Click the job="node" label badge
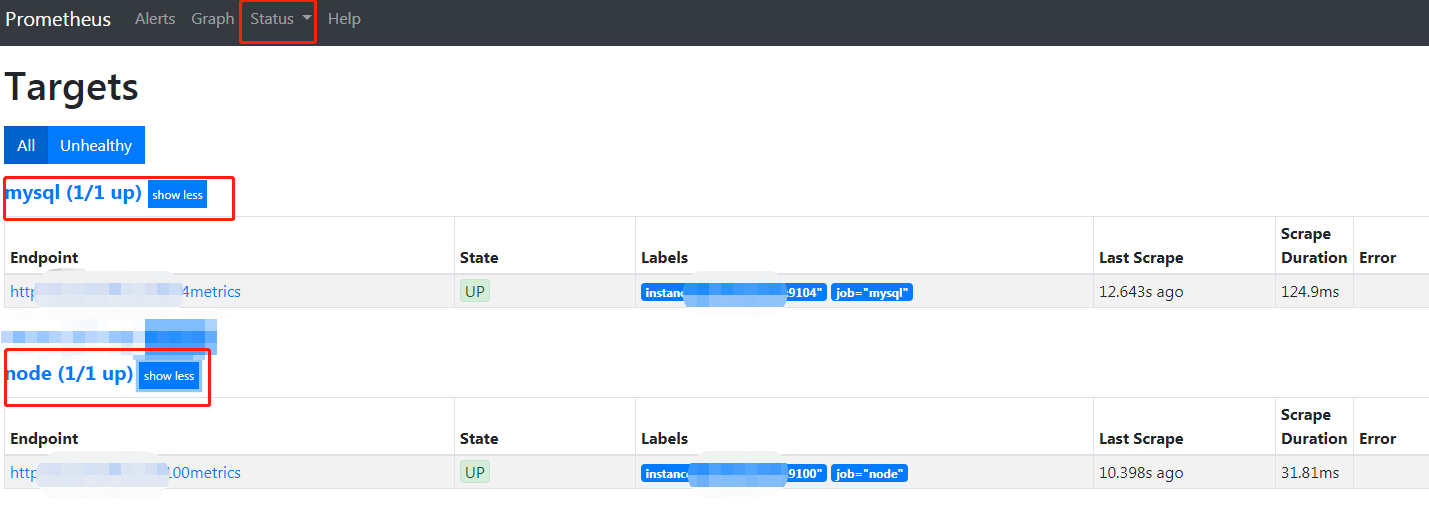This screenshot has width=1429, height=521. click(869, 474)
